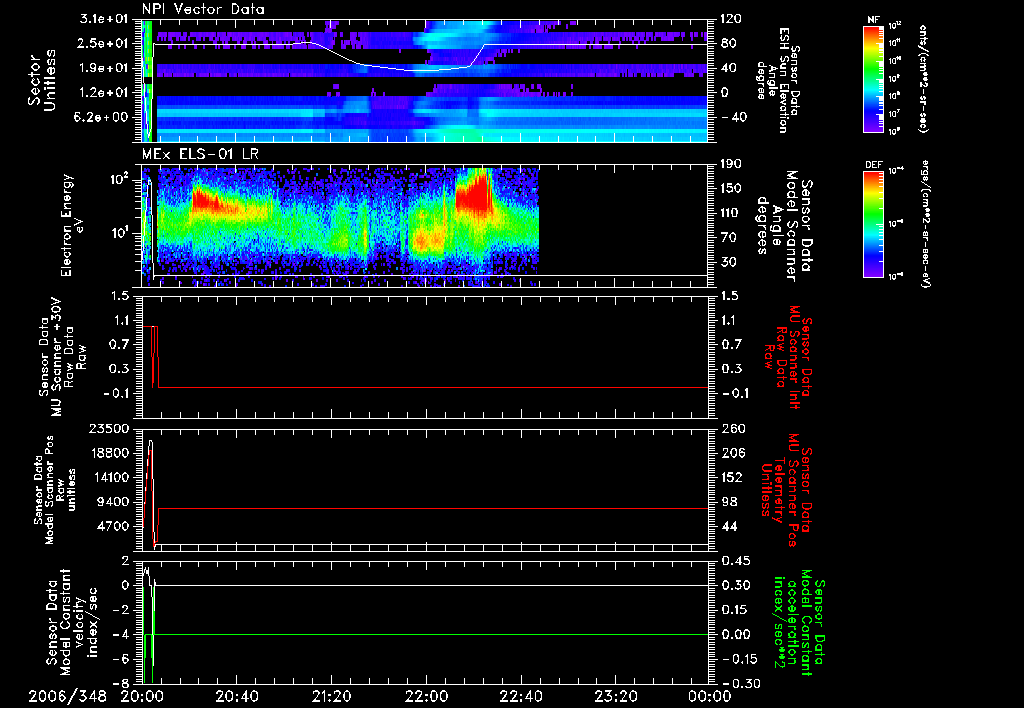Click the ESH Sun Elevation Angle axis label
The height and width of the screenshot is (708, 1024).
(x=782, y=81)
